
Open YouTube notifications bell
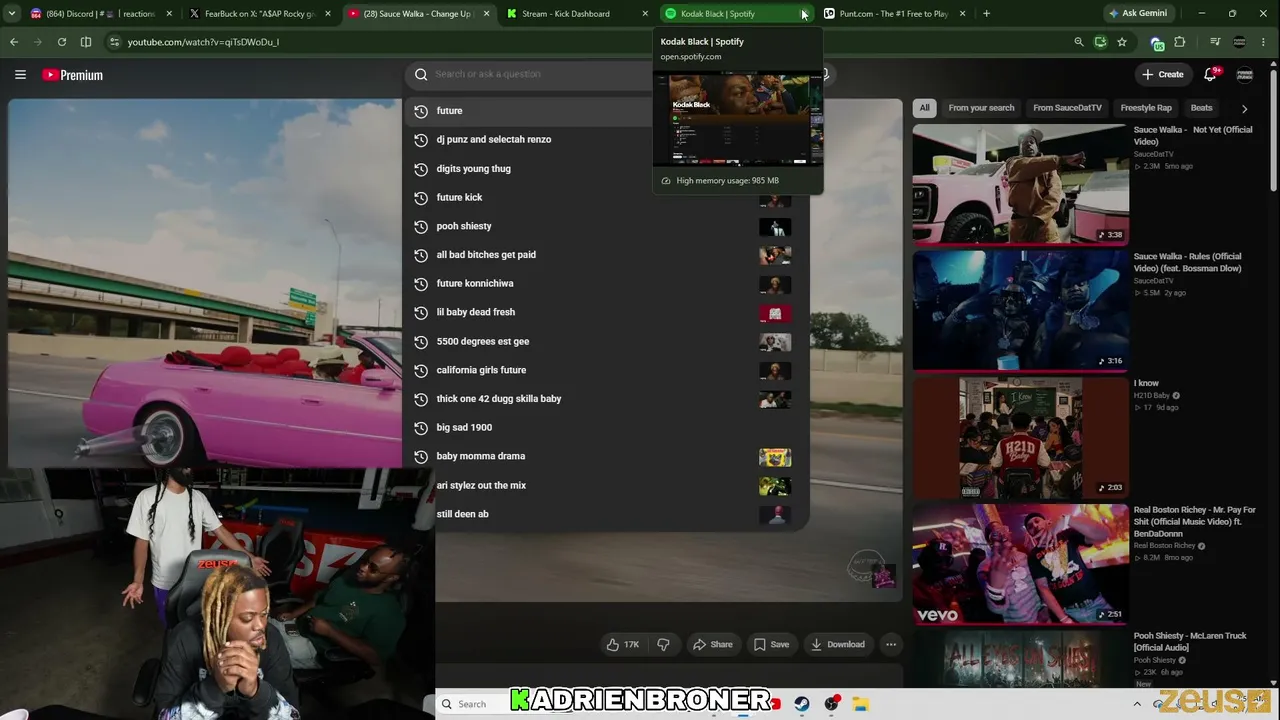click(1210, 74)
